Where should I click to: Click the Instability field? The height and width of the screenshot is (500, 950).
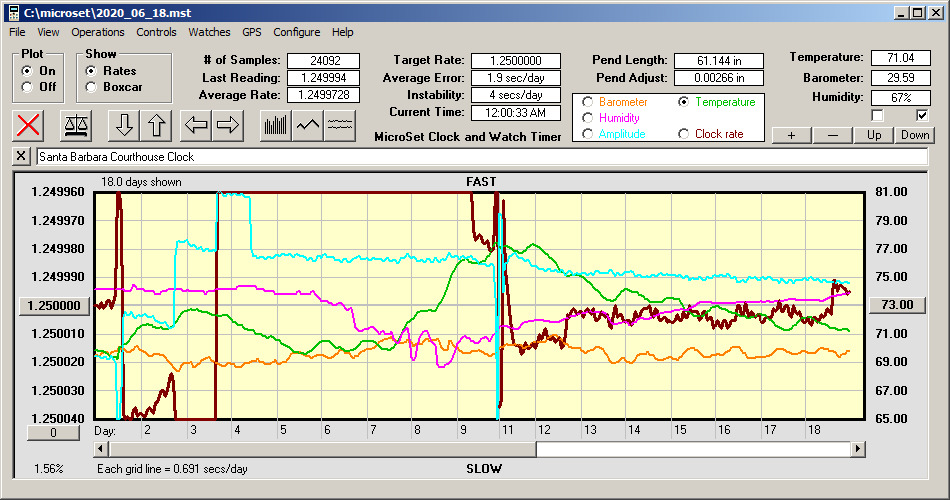coord(516,95)
